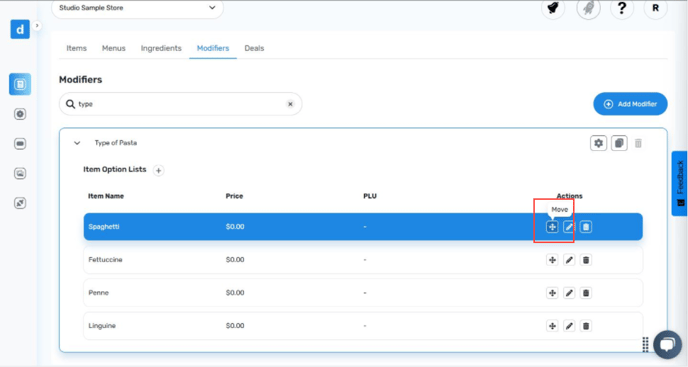Switch to the Deals tab

point(254,48)
